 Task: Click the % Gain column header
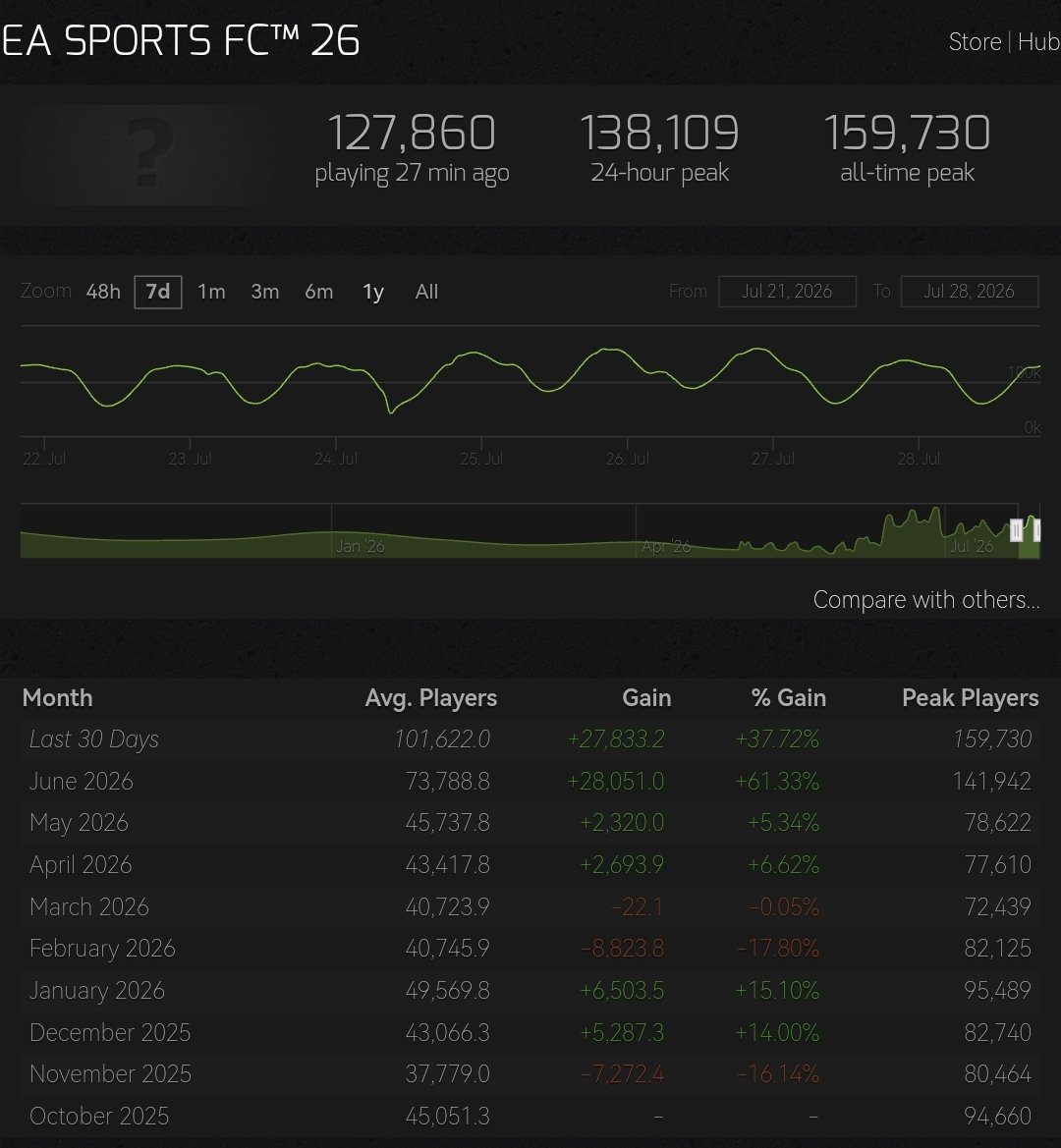tap(789, 697)
